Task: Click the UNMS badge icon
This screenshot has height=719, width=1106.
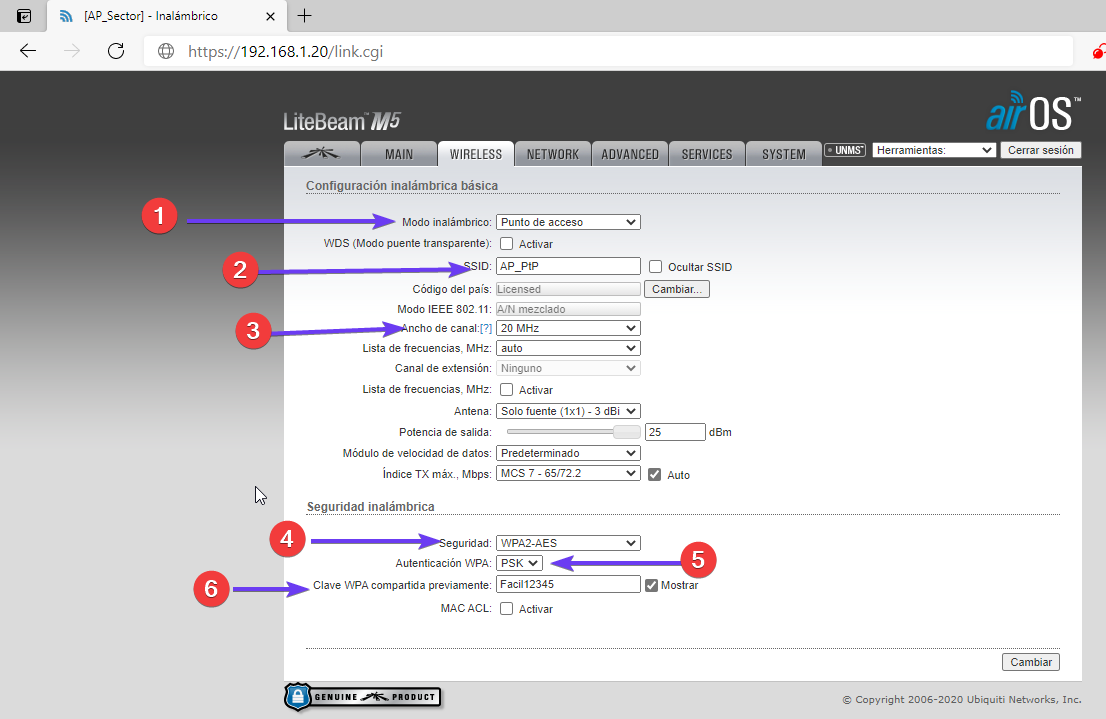Action: click(845, 150)
